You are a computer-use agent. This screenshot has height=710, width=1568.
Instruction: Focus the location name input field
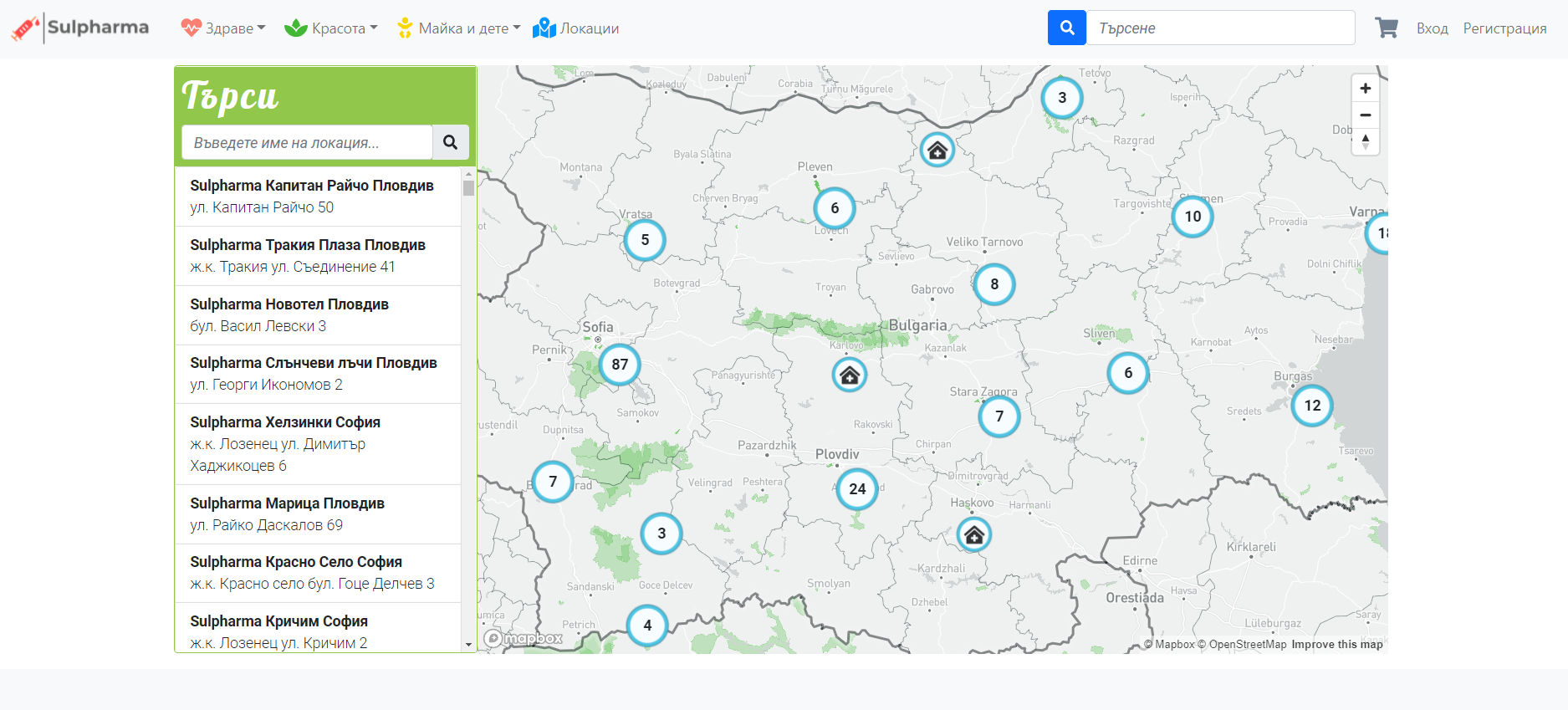[x=307, y=142]
